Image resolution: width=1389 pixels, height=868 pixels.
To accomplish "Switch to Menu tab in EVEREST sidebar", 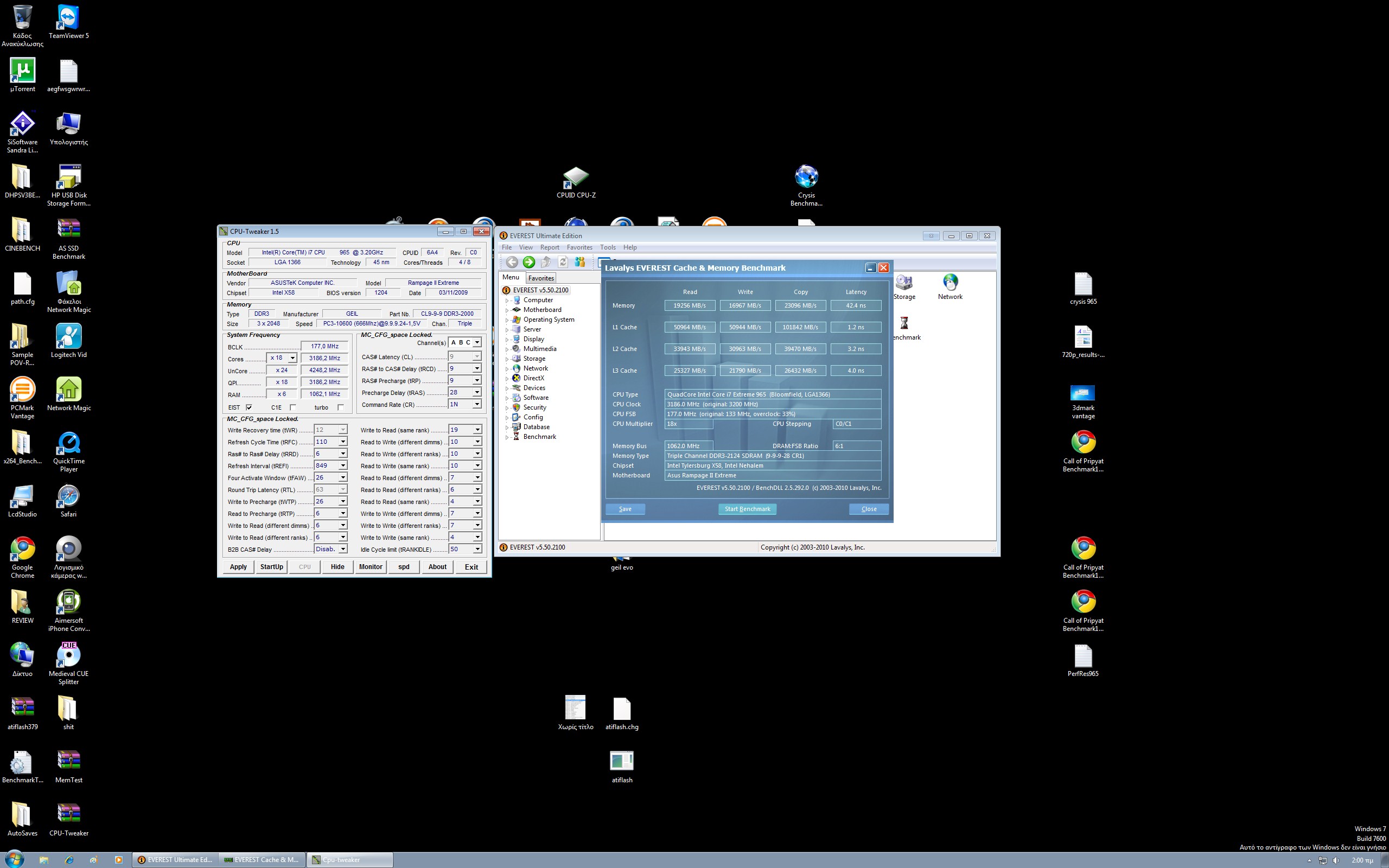I will point(511,277).
